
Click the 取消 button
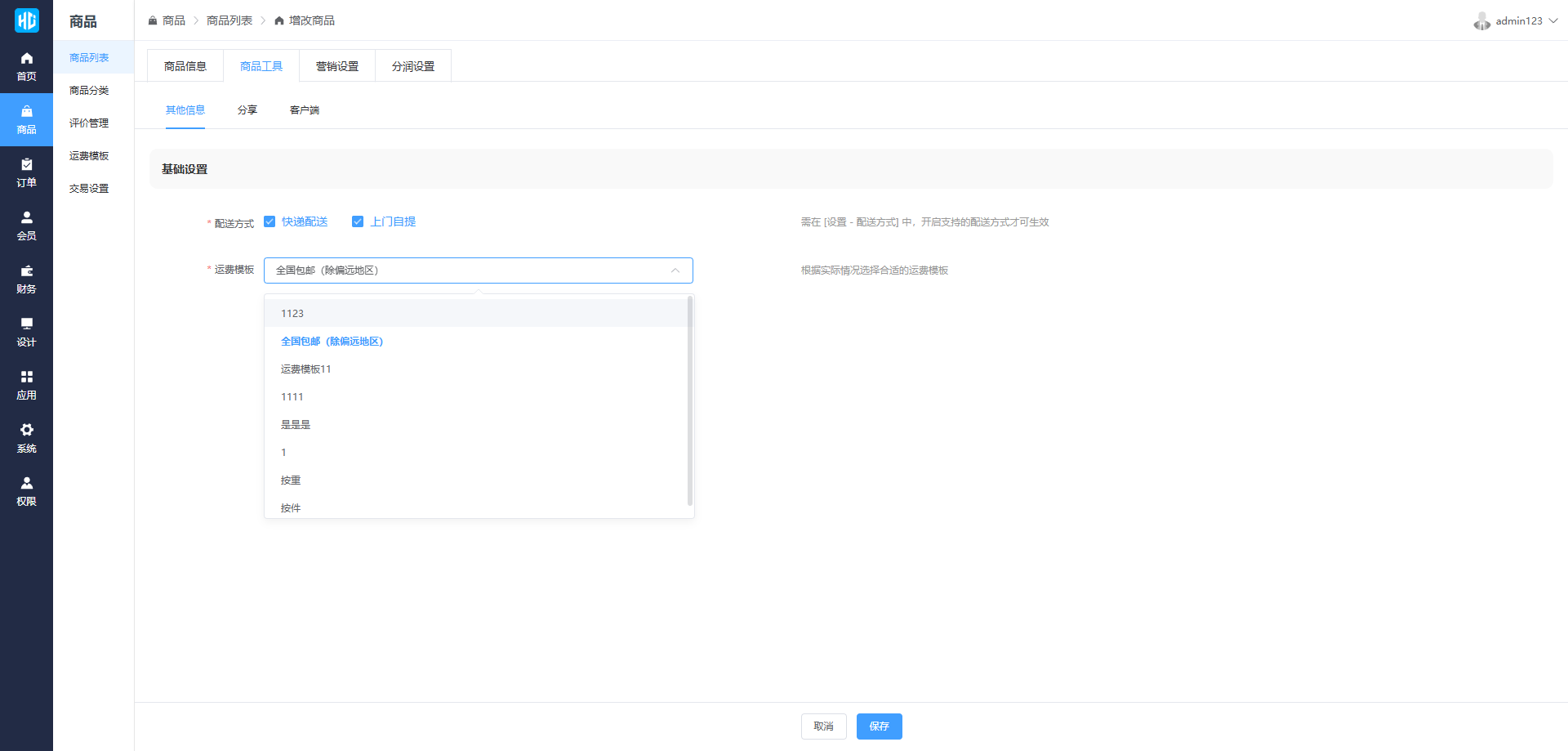coord(823,726)
